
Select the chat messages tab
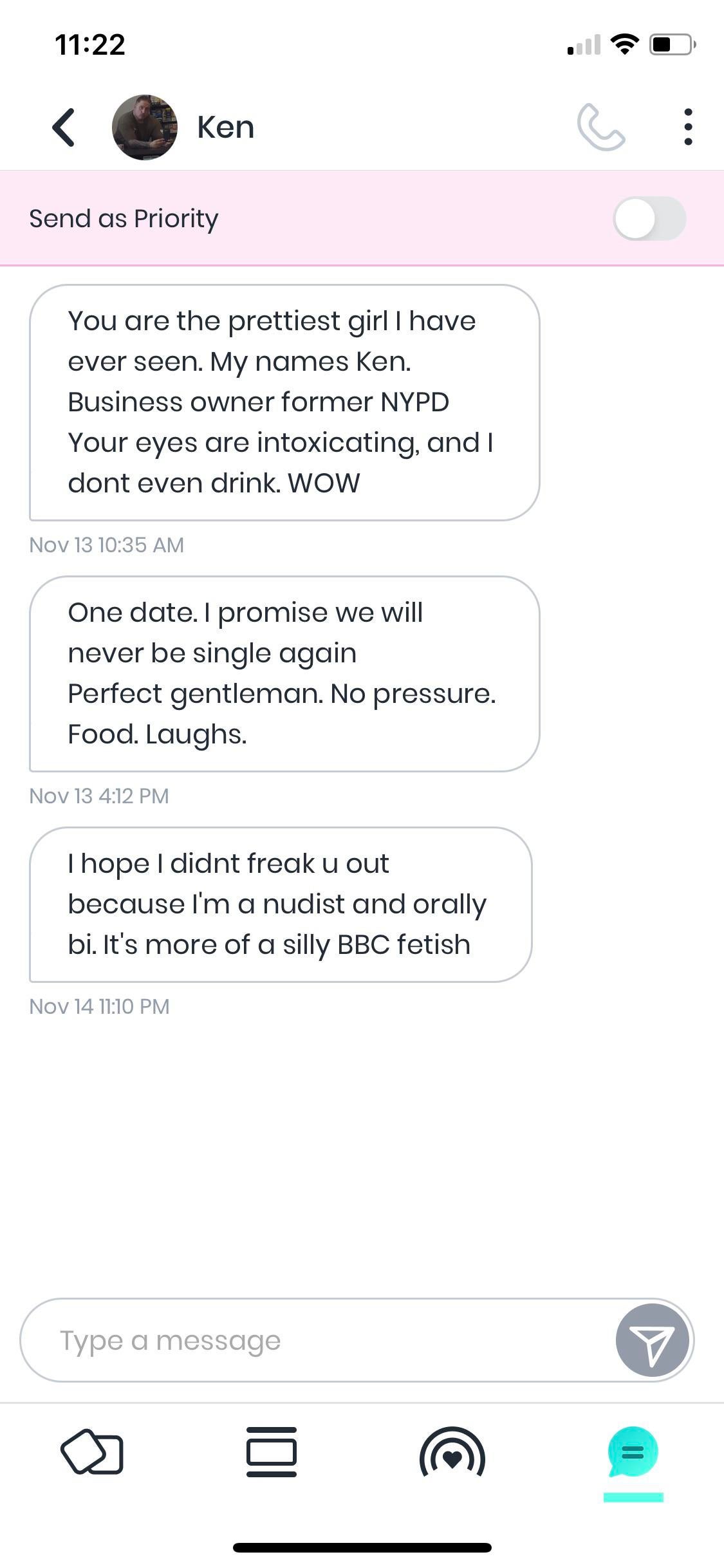pos(633,1452)
